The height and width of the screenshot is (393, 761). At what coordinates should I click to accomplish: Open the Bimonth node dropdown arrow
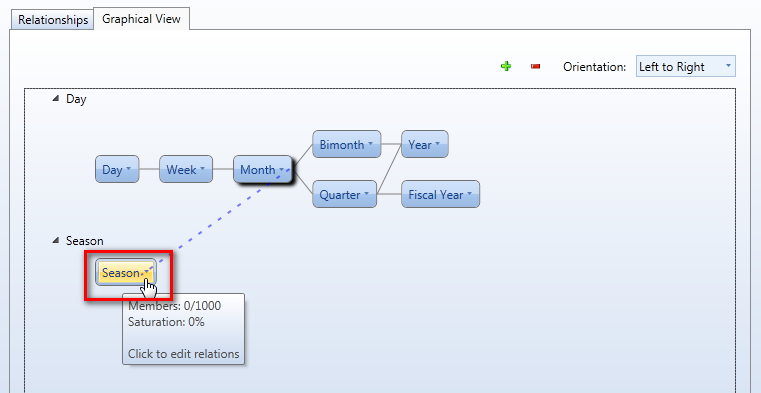point(370,144)
